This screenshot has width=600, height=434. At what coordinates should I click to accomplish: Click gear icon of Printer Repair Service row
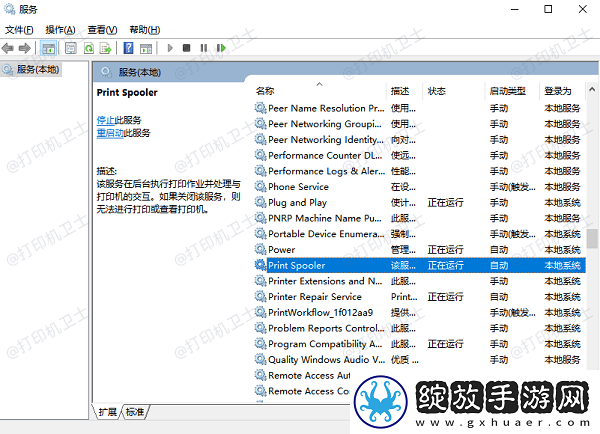pyautogui.click(x=261, y=297)
